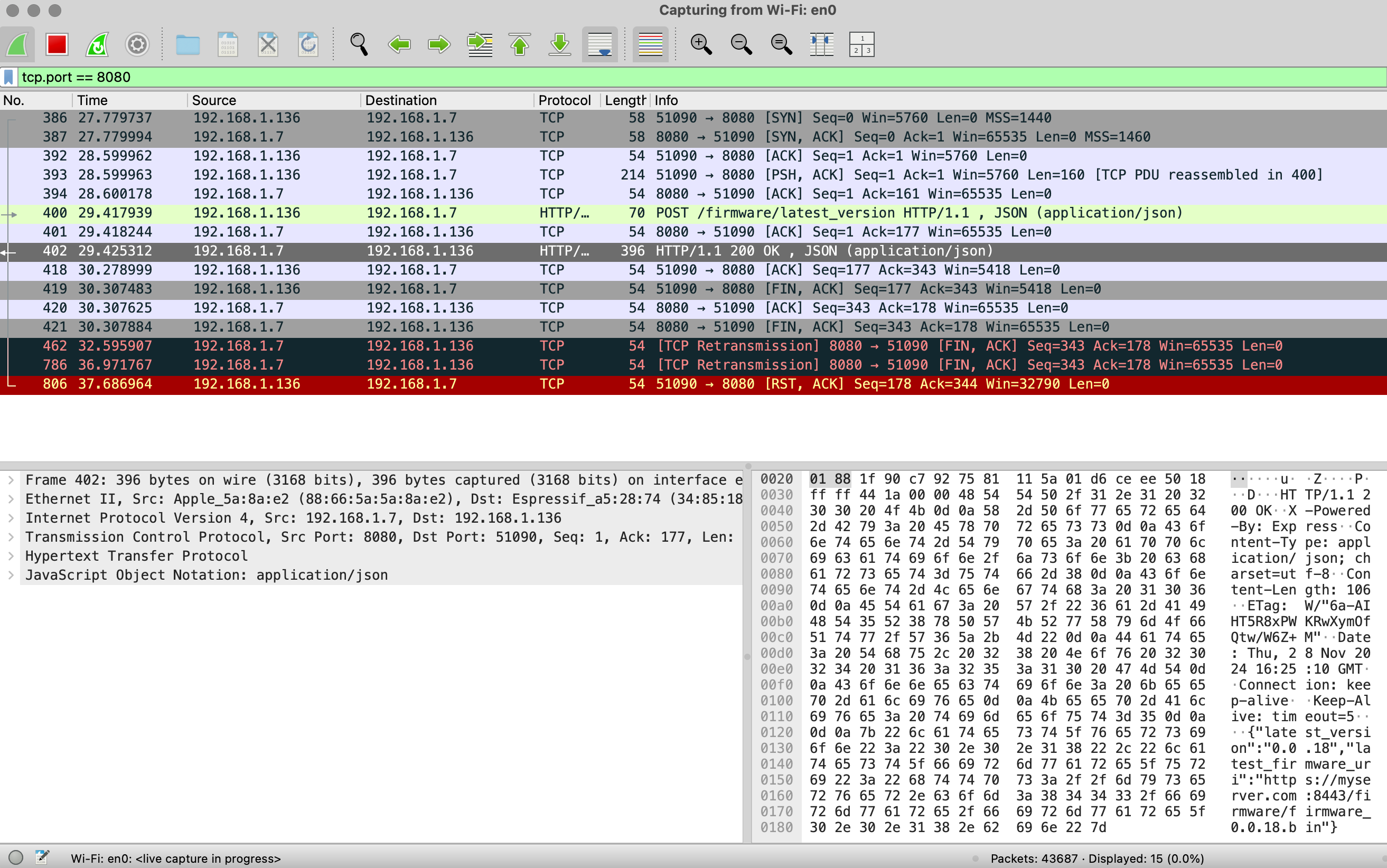Click the layout reset 1-2-3 icon
This screenshot has width=1387, height=868.
tap(861, 44)
